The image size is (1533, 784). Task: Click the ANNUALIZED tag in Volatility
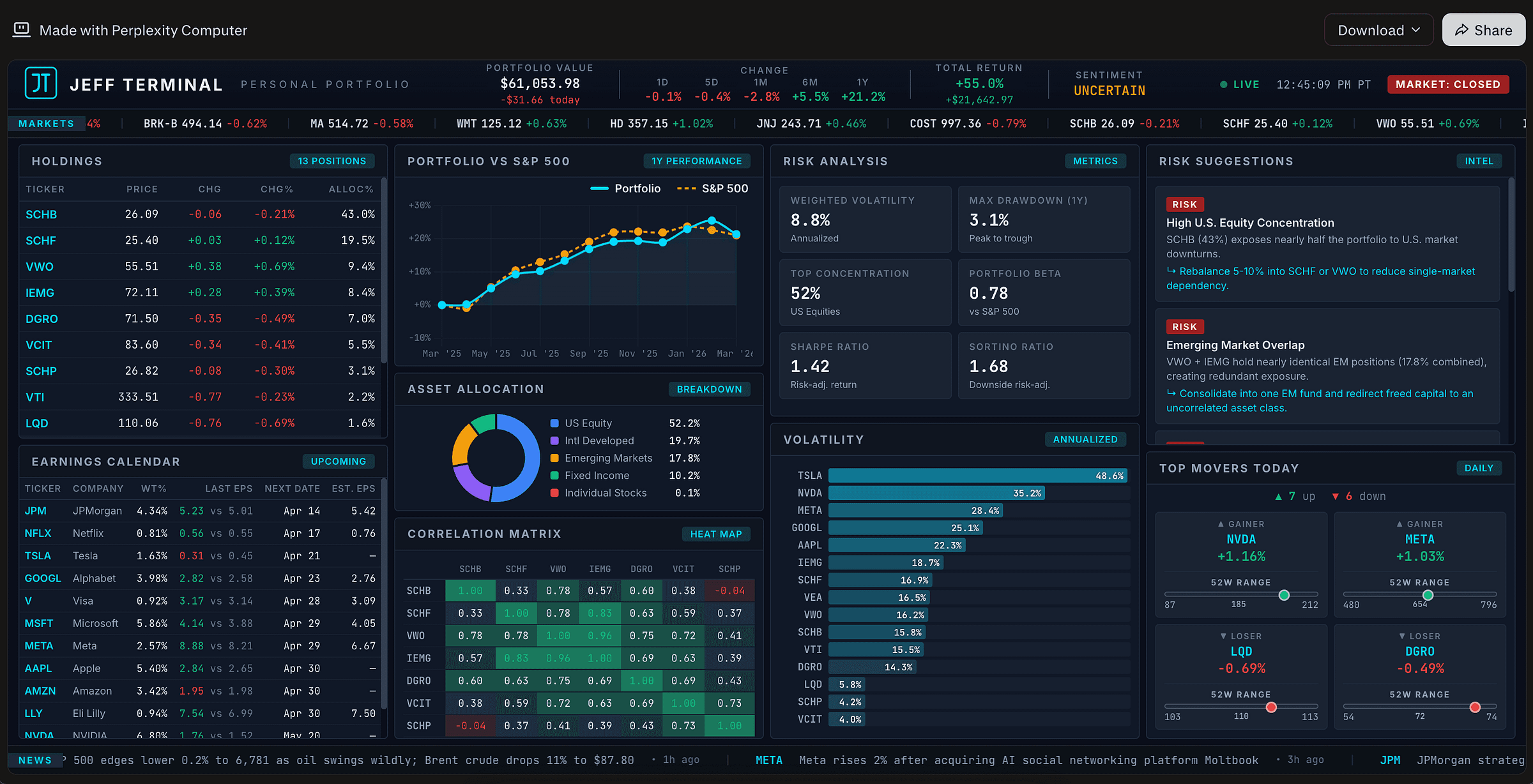(1085, 439)
